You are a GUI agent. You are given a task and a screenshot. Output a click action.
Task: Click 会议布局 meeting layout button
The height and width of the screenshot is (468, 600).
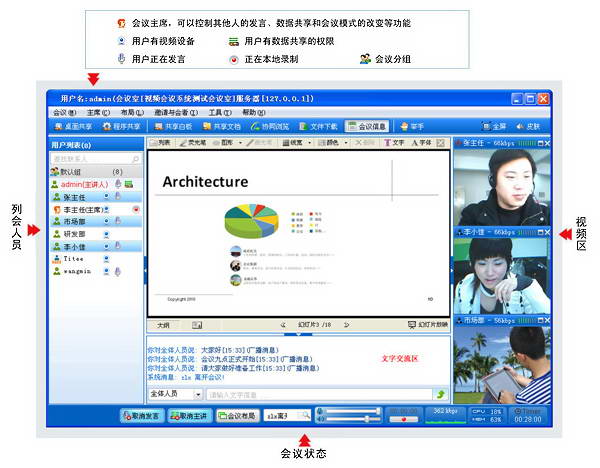[238, 414]
